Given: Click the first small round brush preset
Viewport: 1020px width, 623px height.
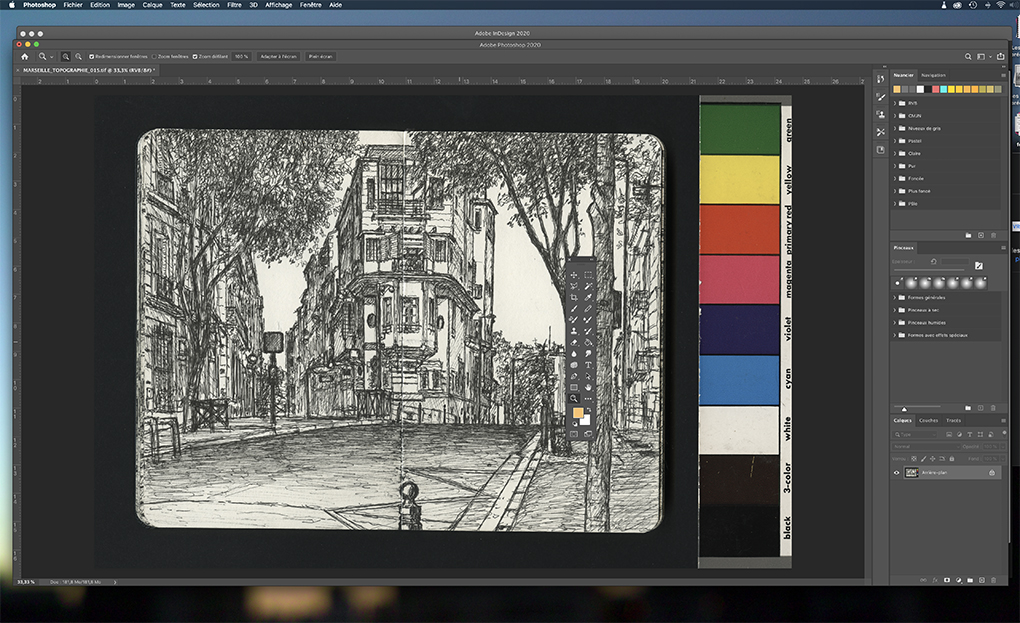Looking at the screenshot, I should pyautogui.click(x=898, y=283).
